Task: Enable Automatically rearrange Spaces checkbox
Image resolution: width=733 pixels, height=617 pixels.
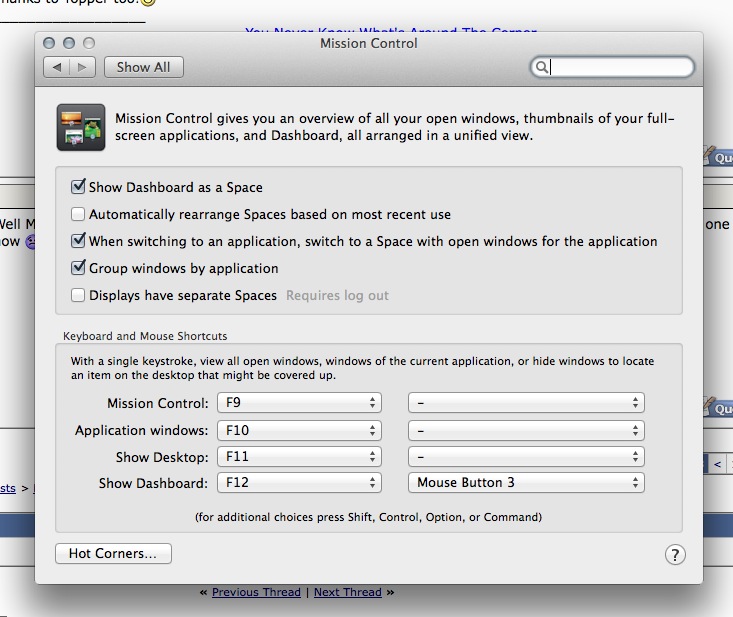Action: 78,214
